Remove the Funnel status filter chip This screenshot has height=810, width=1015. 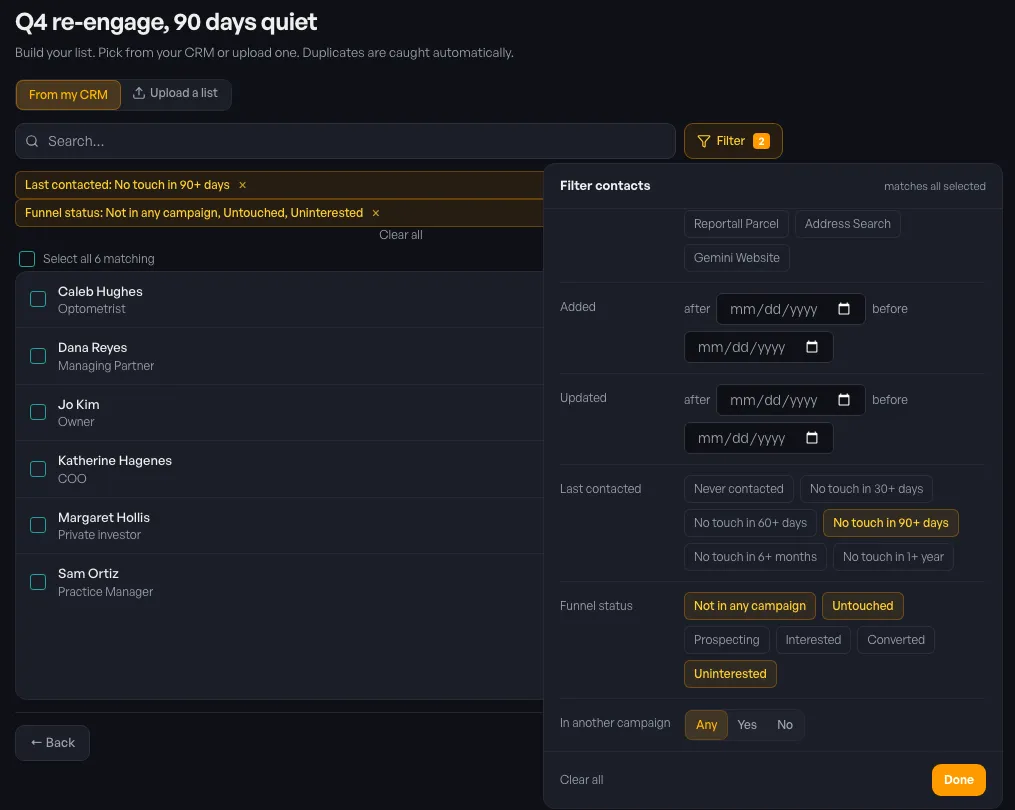(x=375, y=213)
